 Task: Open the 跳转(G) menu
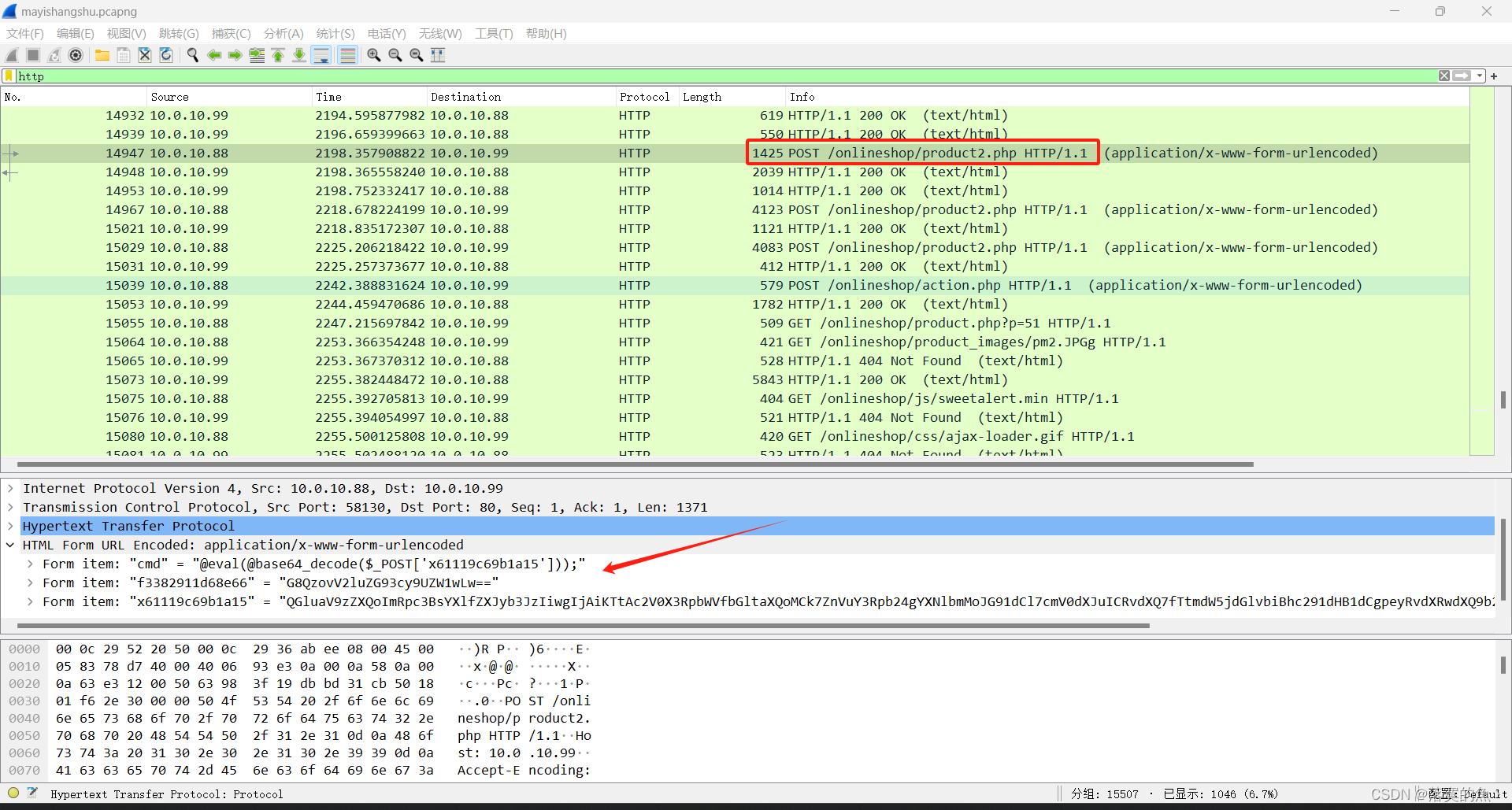coord(179,34)
